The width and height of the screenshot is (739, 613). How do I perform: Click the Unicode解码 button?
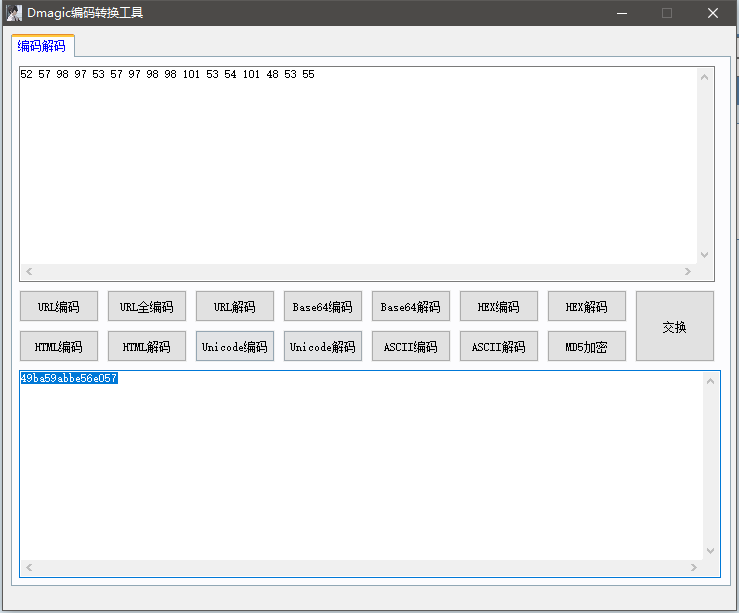pyautogui.click(x=323, y=346)
